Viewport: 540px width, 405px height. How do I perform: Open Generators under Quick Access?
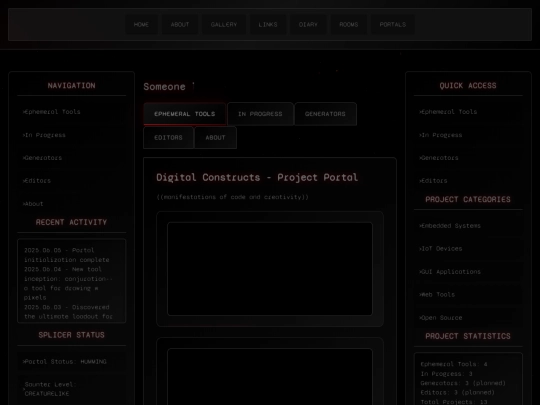(468, 158)
